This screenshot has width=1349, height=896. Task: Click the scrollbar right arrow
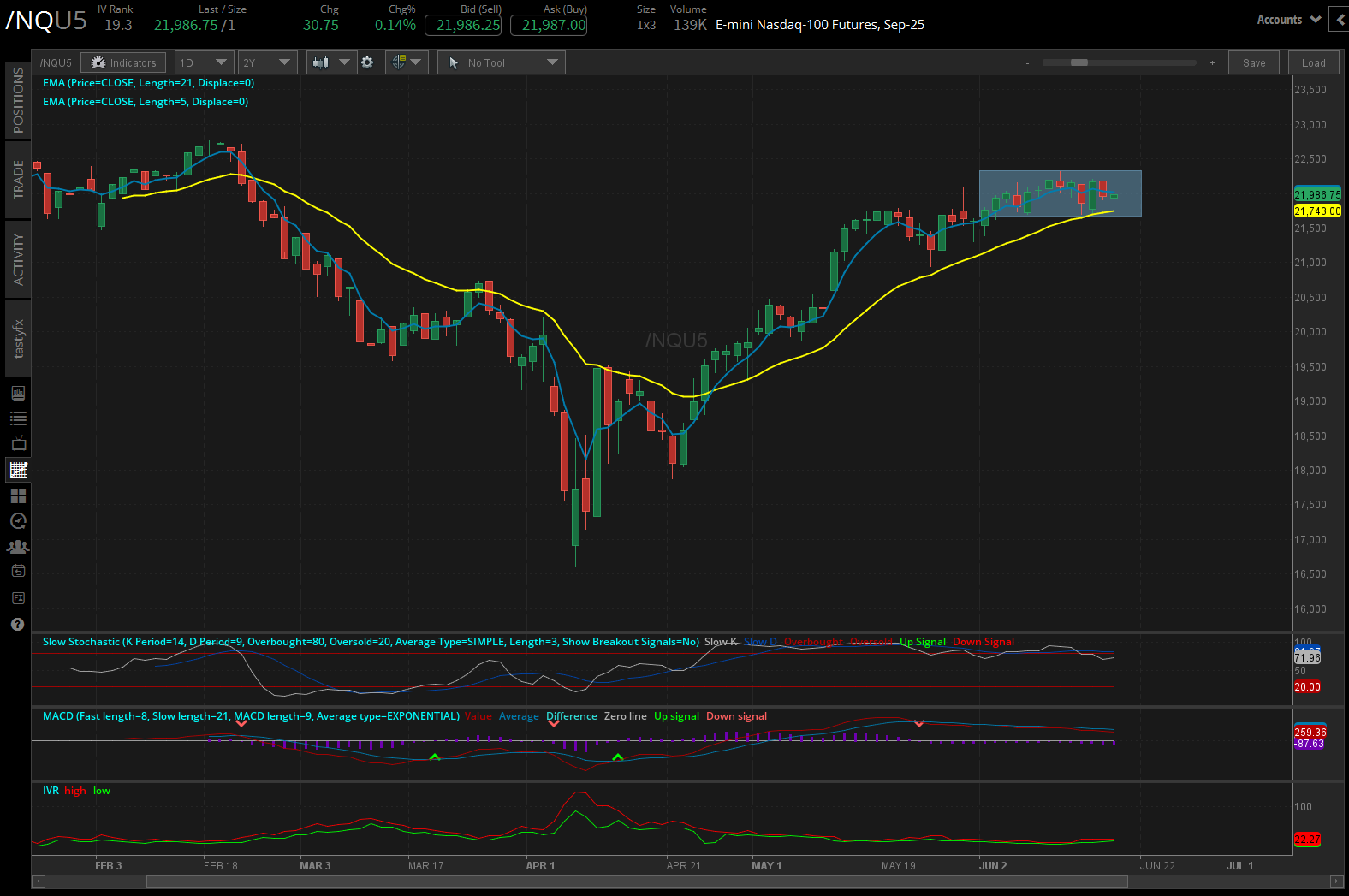(x=1337, y=881)
